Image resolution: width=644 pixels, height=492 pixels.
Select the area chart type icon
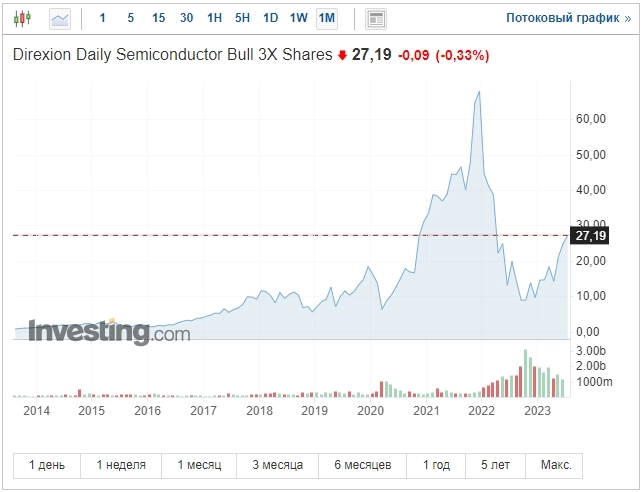click(60, 18)
